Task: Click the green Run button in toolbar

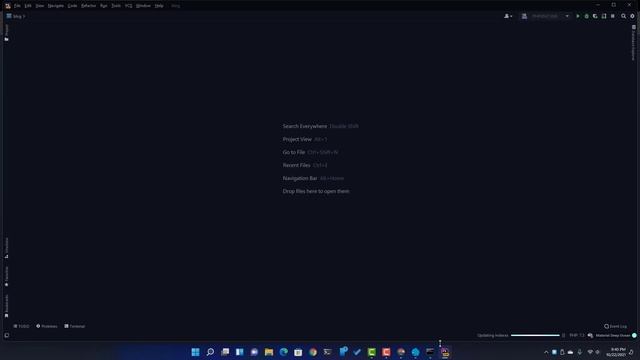Action: 578,16
